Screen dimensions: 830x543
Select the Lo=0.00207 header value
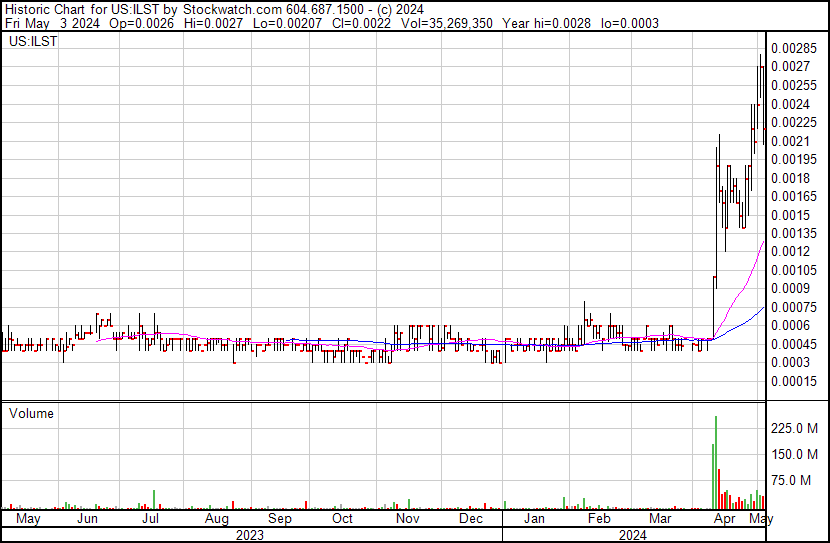pyautogui.click(x=287, y=24)
